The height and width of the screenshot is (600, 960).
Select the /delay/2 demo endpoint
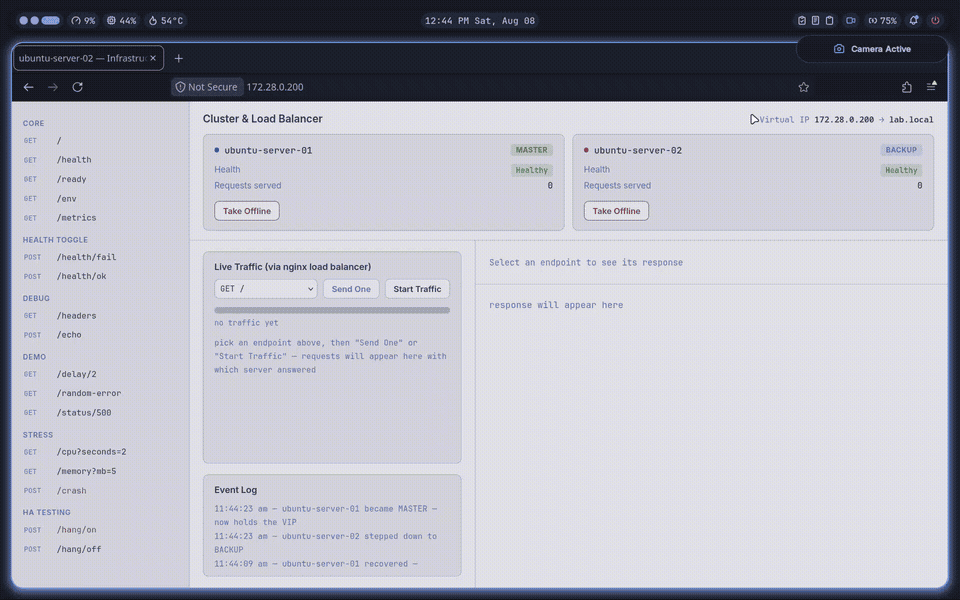pyautogui.click(x=100, y=374)
